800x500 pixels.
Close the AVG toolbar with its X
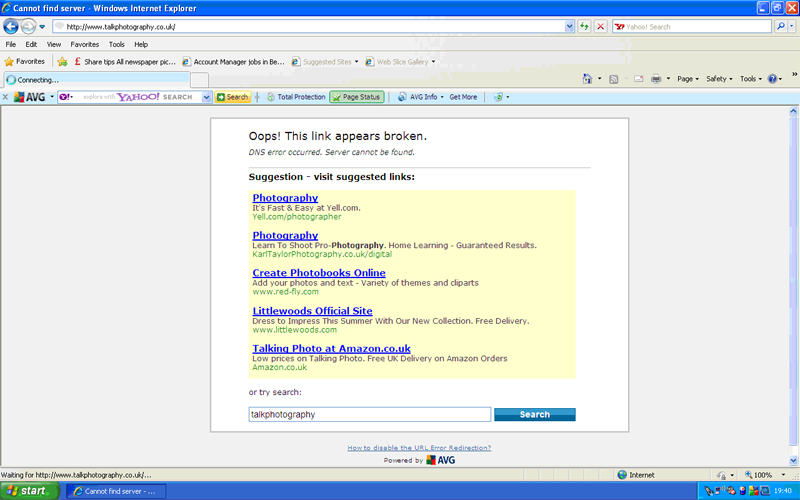pyautogui.click(x=5, y=97)
